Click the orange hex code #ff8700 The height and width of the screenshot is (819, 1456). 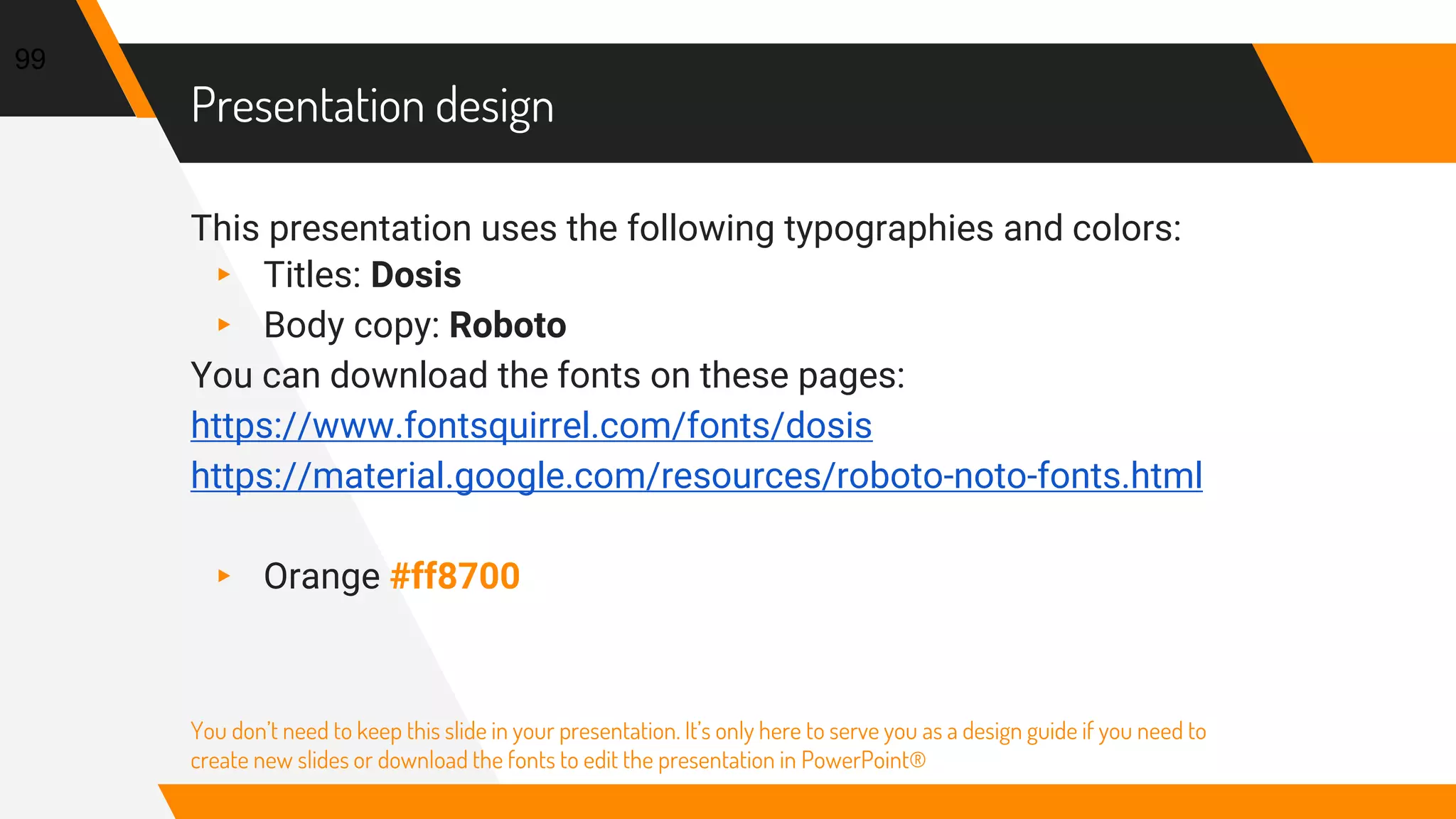pyautogui.click(x=455, y=576)
